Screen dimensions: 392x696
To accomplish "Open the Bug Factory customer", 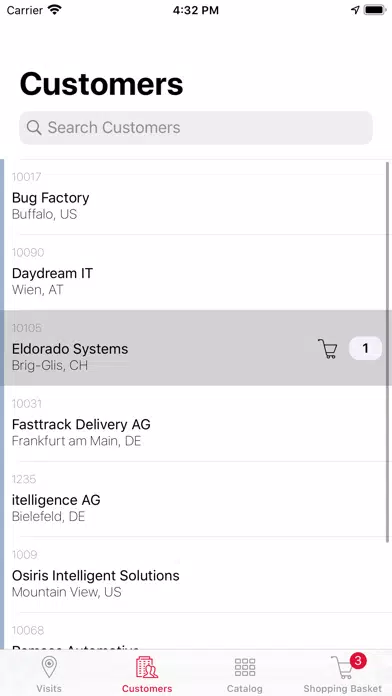I will (x=196, y=197).
